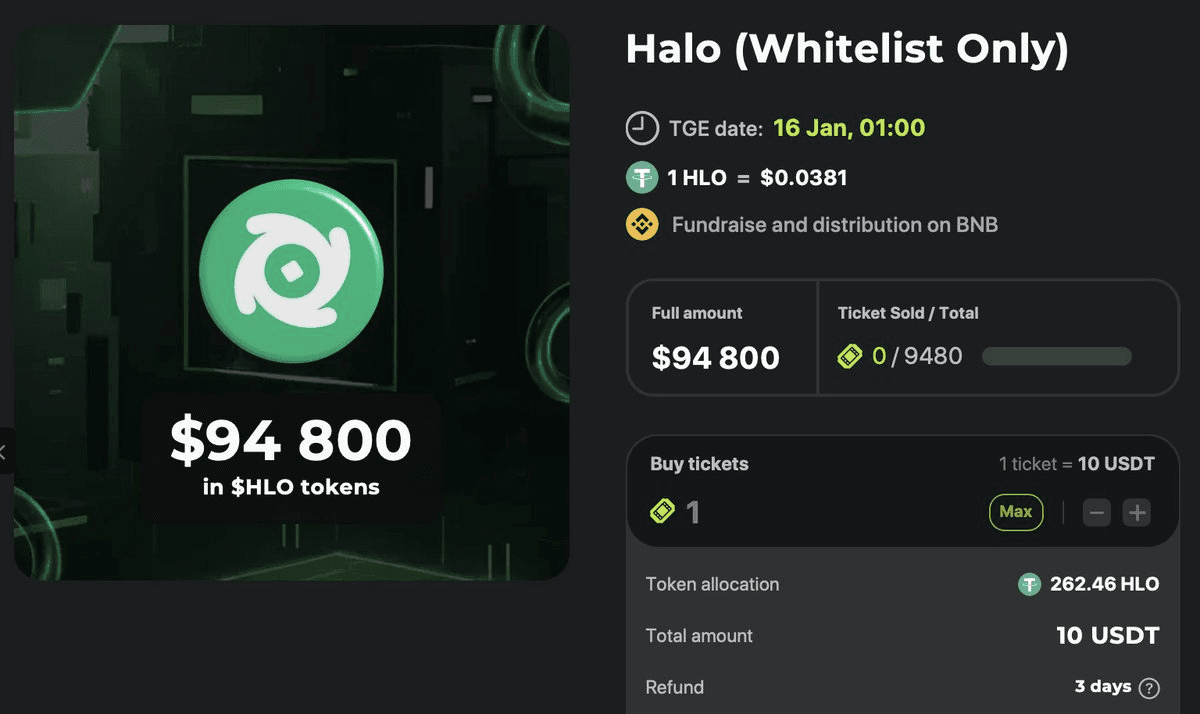Click the 10 USDT total amount value
The height and width of the screenshot is (714, 1200).
tap(1107, 636)
